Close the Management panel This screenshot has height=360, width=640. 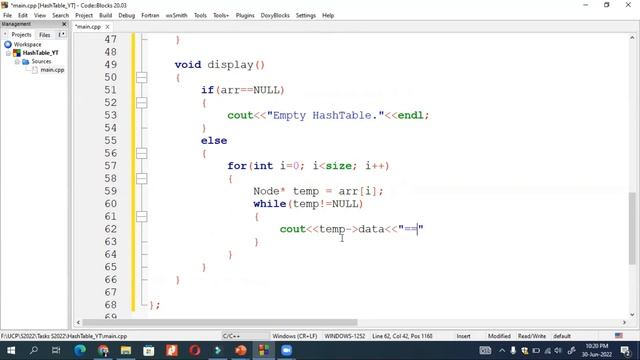pyautogui.click(x=64, y=24)
